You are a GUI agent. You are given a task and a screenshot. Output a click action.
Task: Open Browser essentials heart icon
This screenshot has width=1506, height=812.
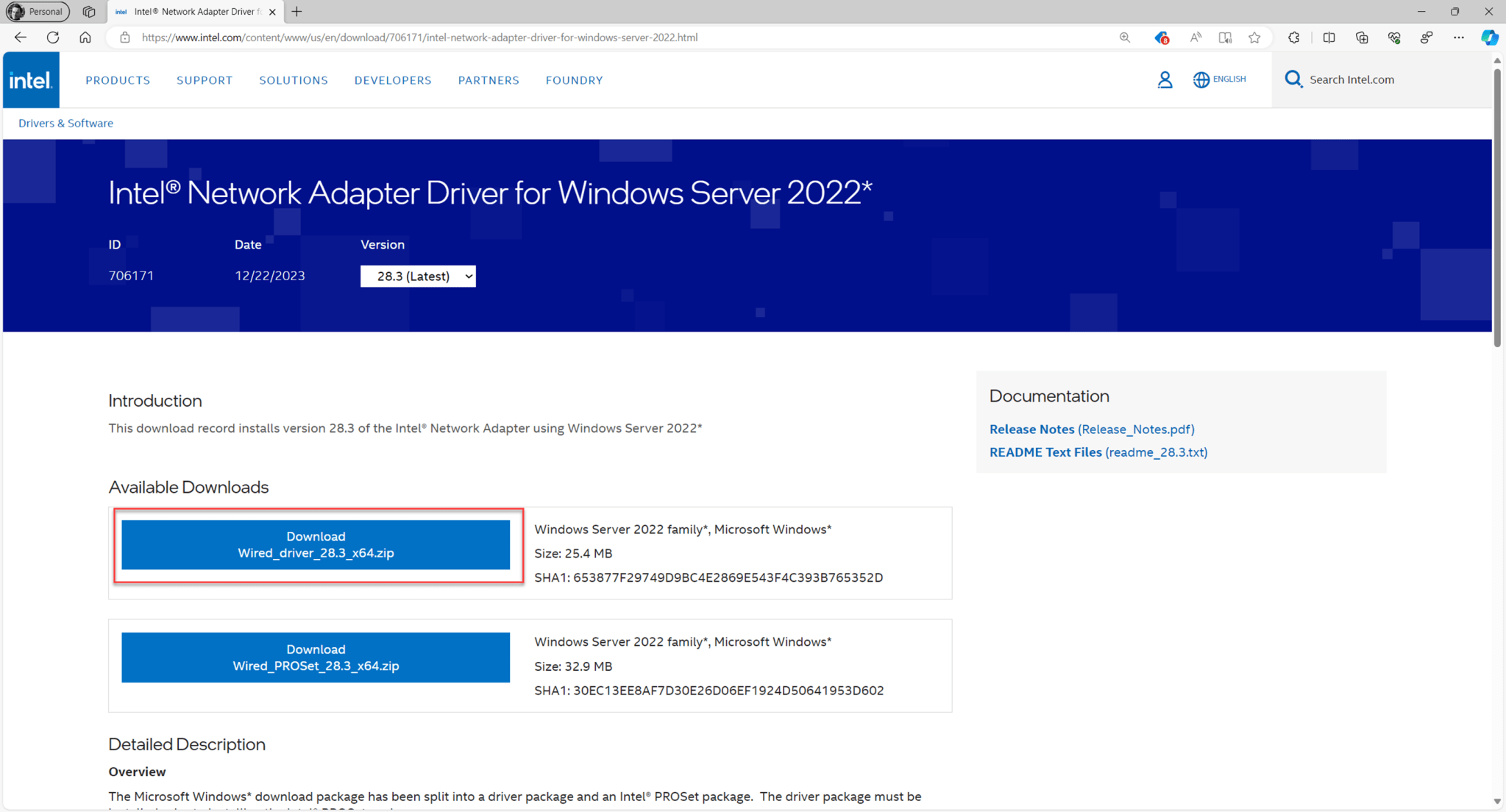pyautogui.click(x=1393, y=37)
